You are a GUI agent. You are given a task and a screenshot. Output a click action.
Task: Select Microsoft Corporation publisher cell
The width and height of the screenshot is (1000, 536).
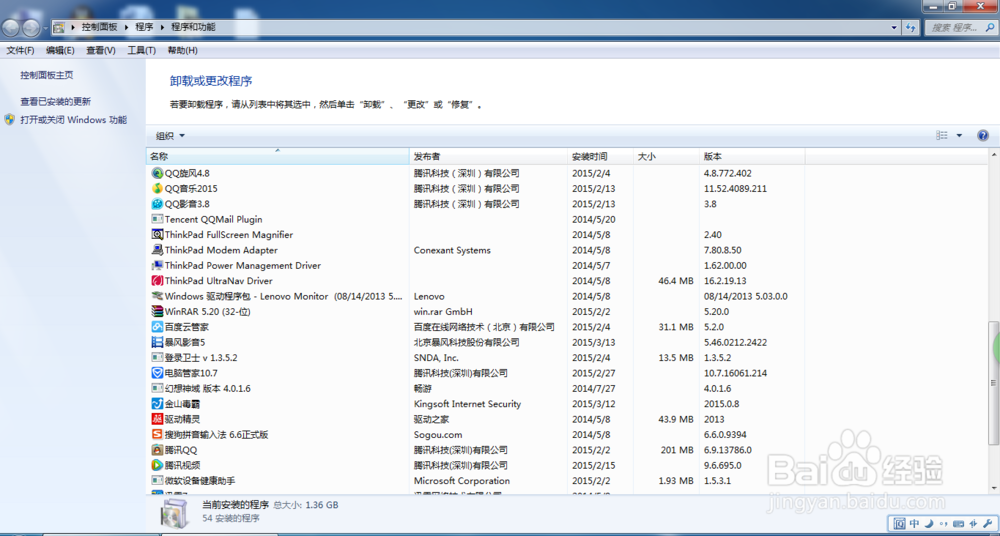(x=462, y=480)
